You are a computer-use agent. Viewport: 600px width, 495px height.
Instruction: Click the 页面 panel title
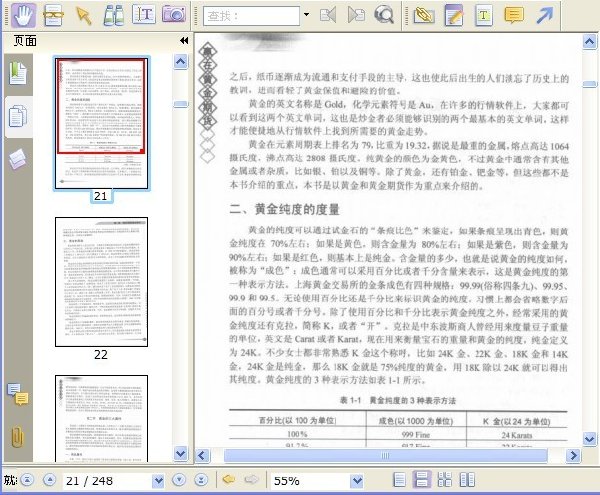25,41
